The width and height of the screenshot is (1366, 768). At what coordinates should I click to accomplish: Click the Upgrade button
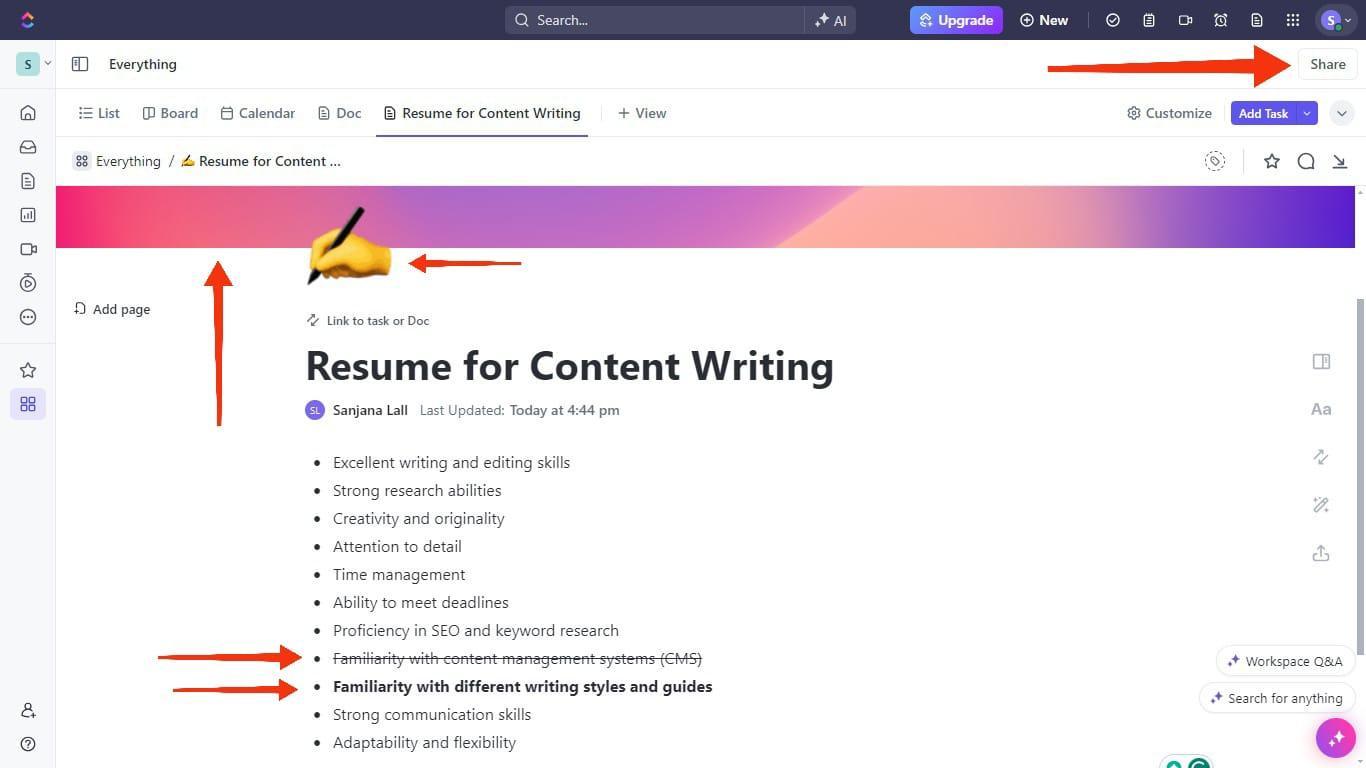956,20
